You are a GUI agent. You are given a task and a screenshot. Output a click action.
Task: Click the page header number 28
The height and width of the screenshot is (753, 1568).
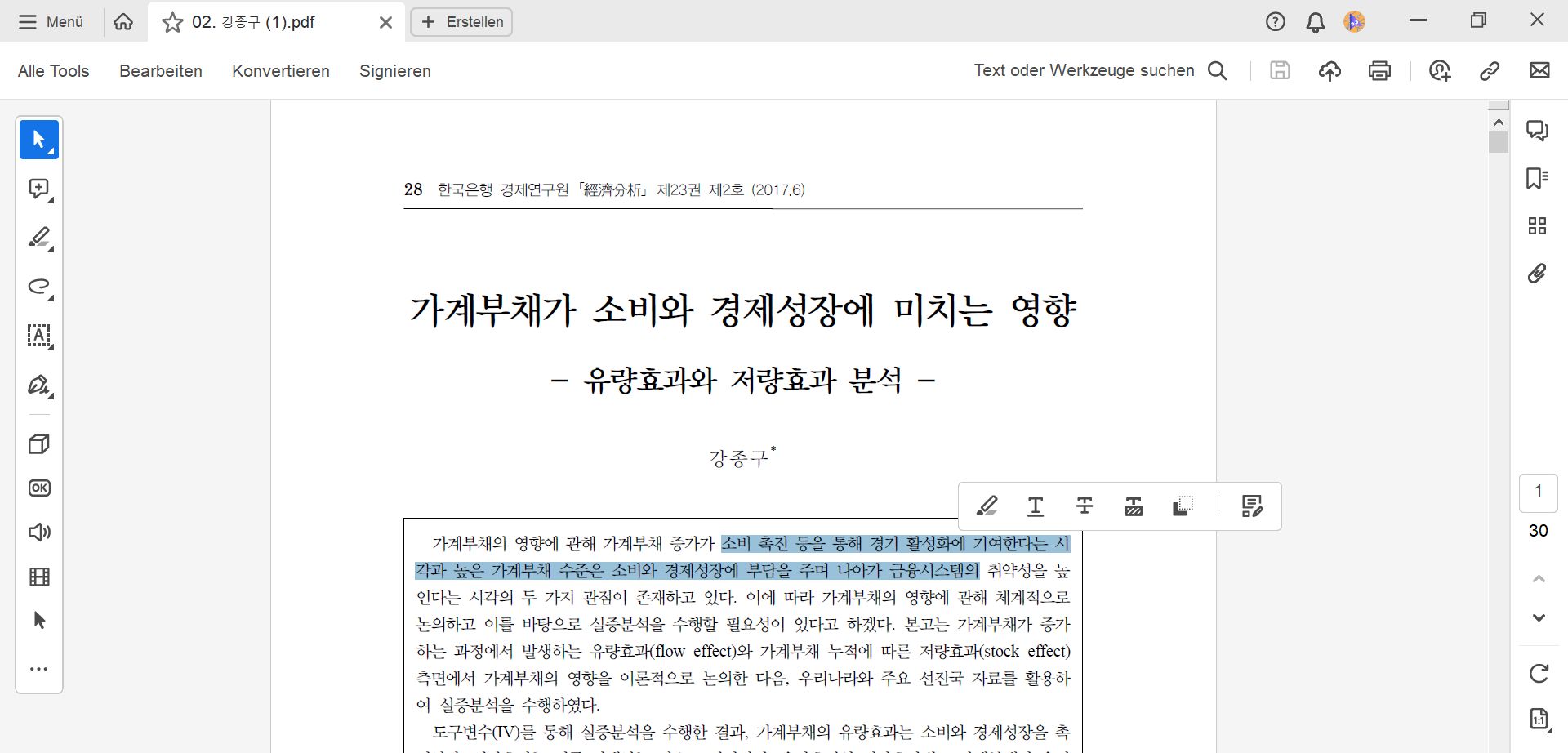[413, 189]
